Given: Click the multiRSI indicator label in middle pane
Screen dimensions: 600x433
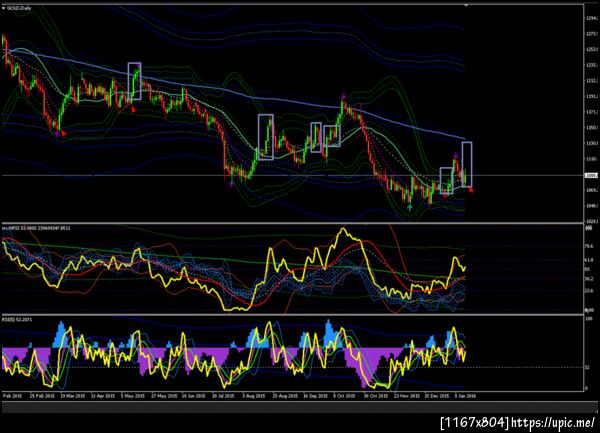Looking at the screenshot, I should (x=36, y=228).
